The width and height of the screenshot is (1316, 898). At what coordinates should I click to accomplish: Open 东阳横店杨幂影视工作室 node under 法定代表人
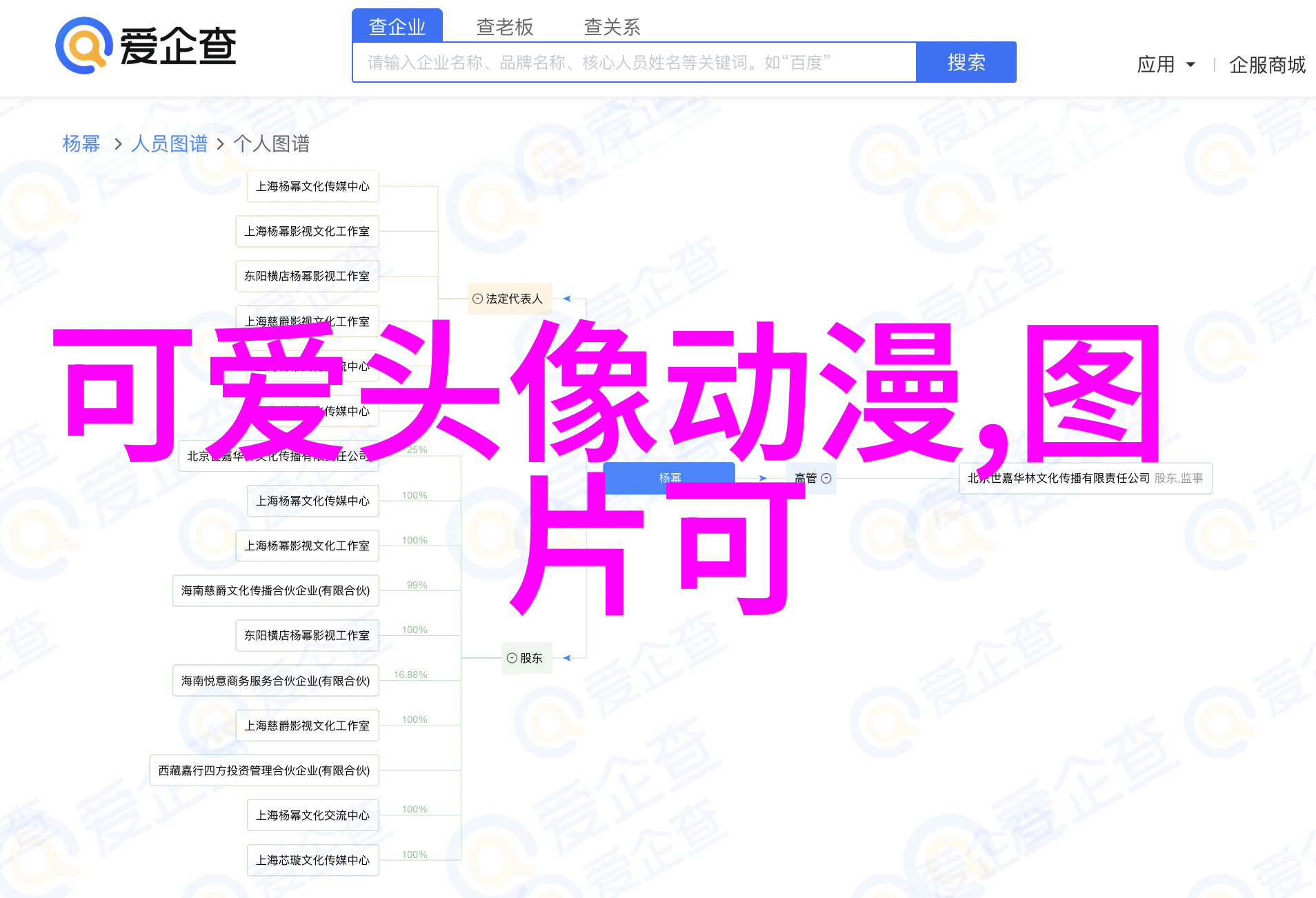click(x=307, y=276)
